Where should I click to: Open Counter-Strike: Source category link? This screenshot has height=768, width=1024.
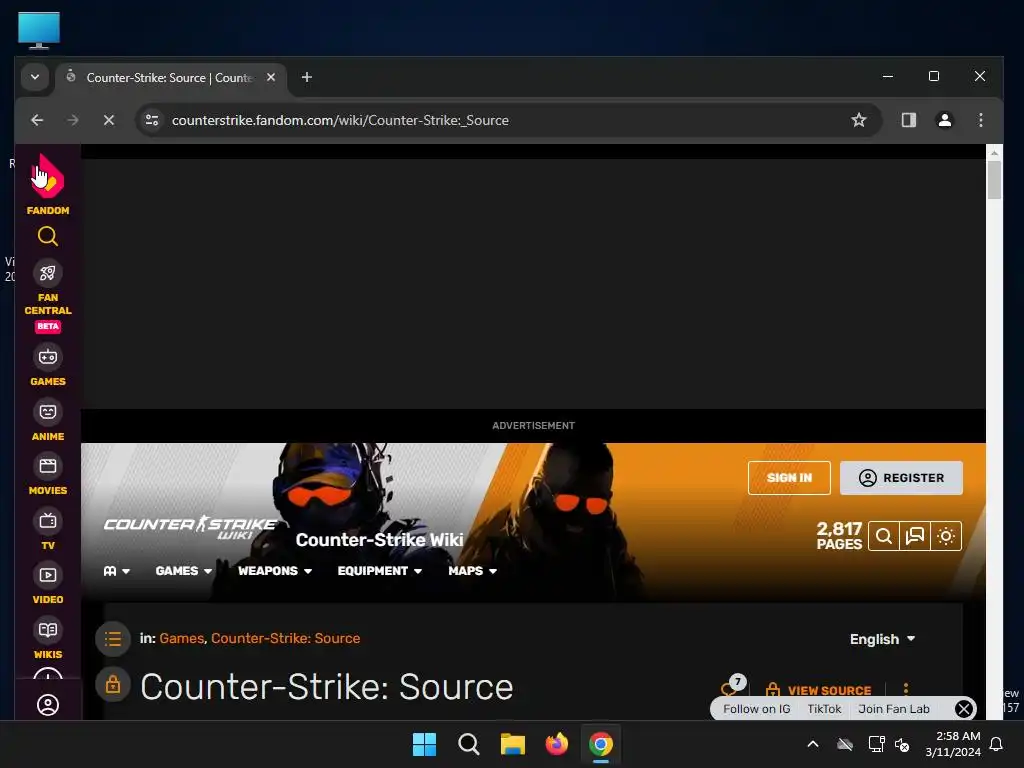pyautogui.click(x=285, y=639)
